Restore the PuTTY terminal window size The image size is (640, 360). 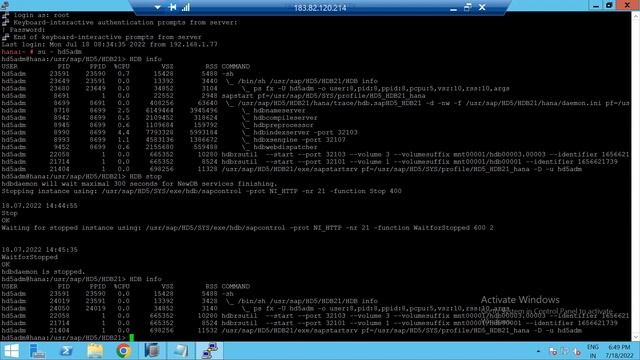coord(609,5)
